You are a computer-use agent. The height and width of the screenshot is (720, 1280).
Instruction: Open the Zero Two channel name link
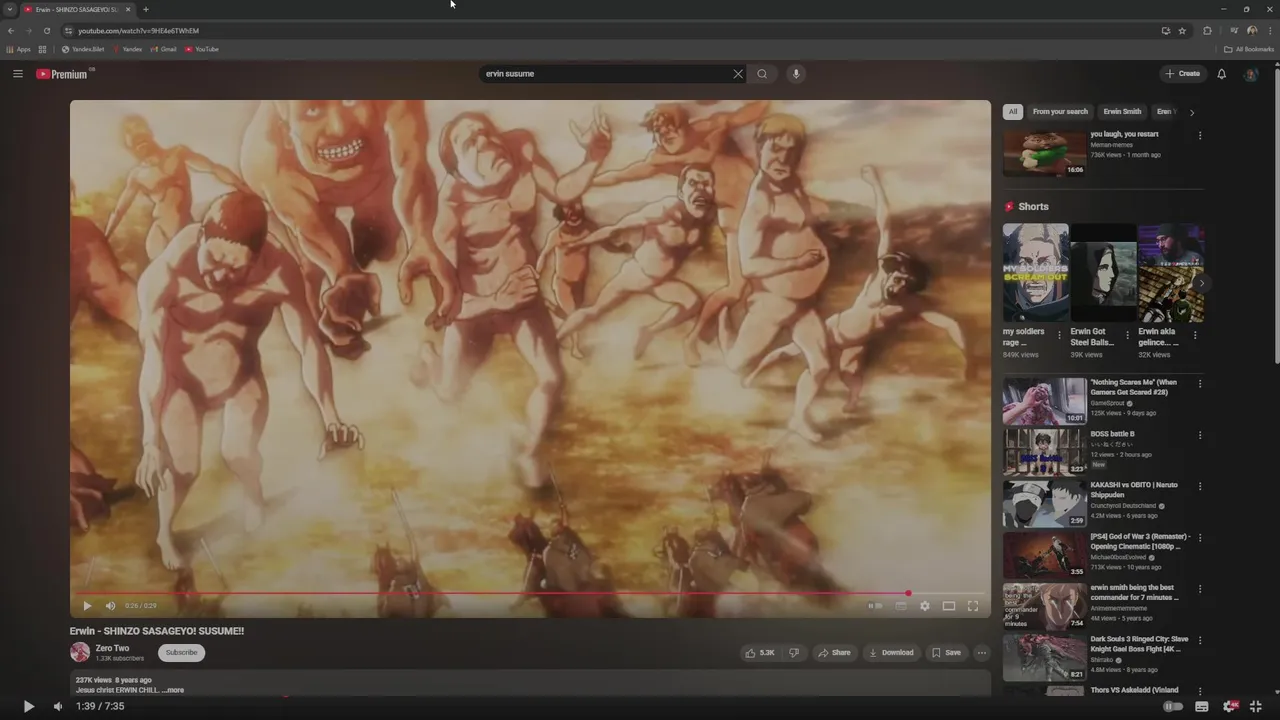pyautogui.click(x=112, y=648)
